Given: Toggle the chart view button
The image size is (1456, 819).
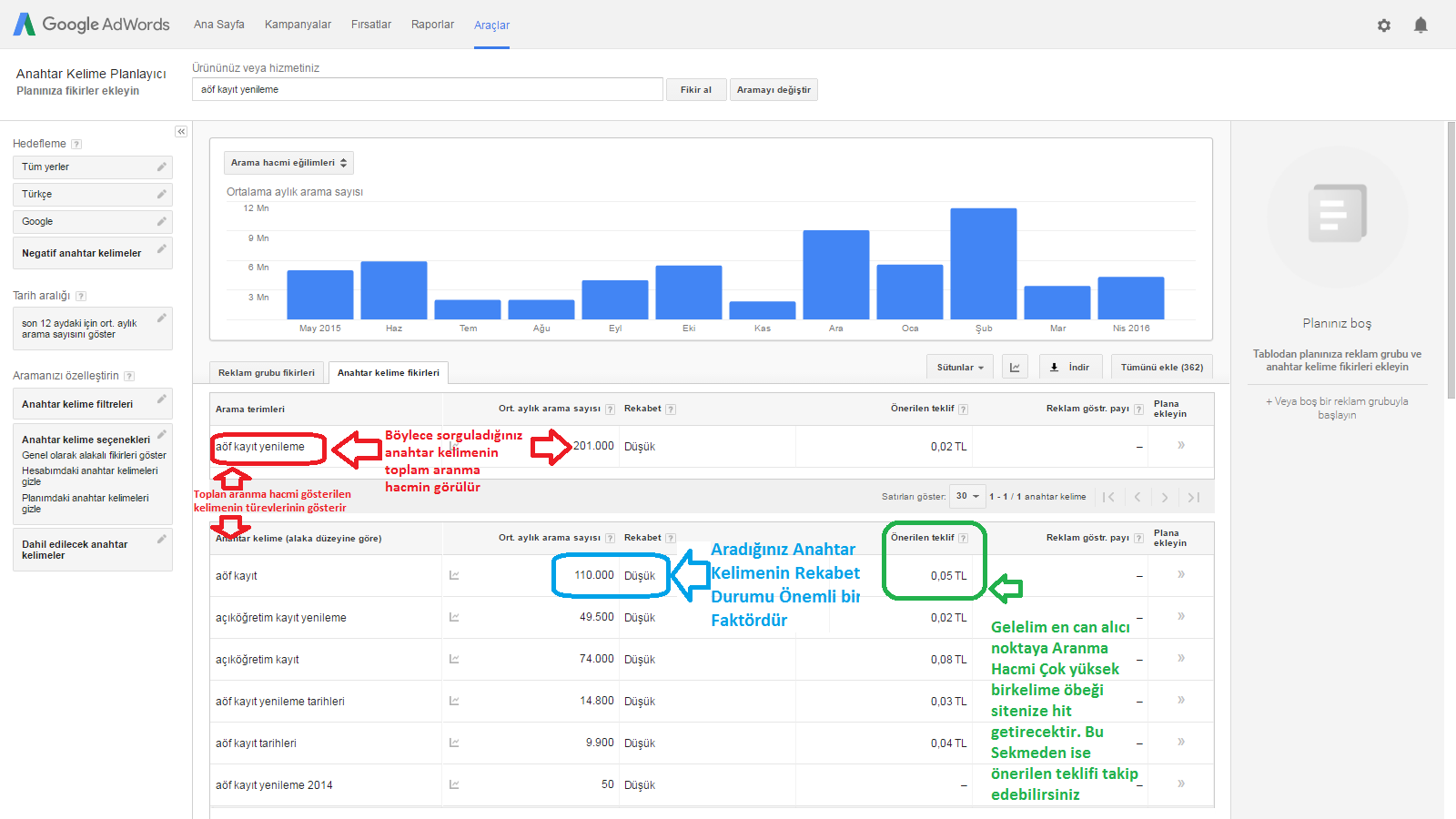Looking at the screenshot, I should click(x=1015, y=367).
